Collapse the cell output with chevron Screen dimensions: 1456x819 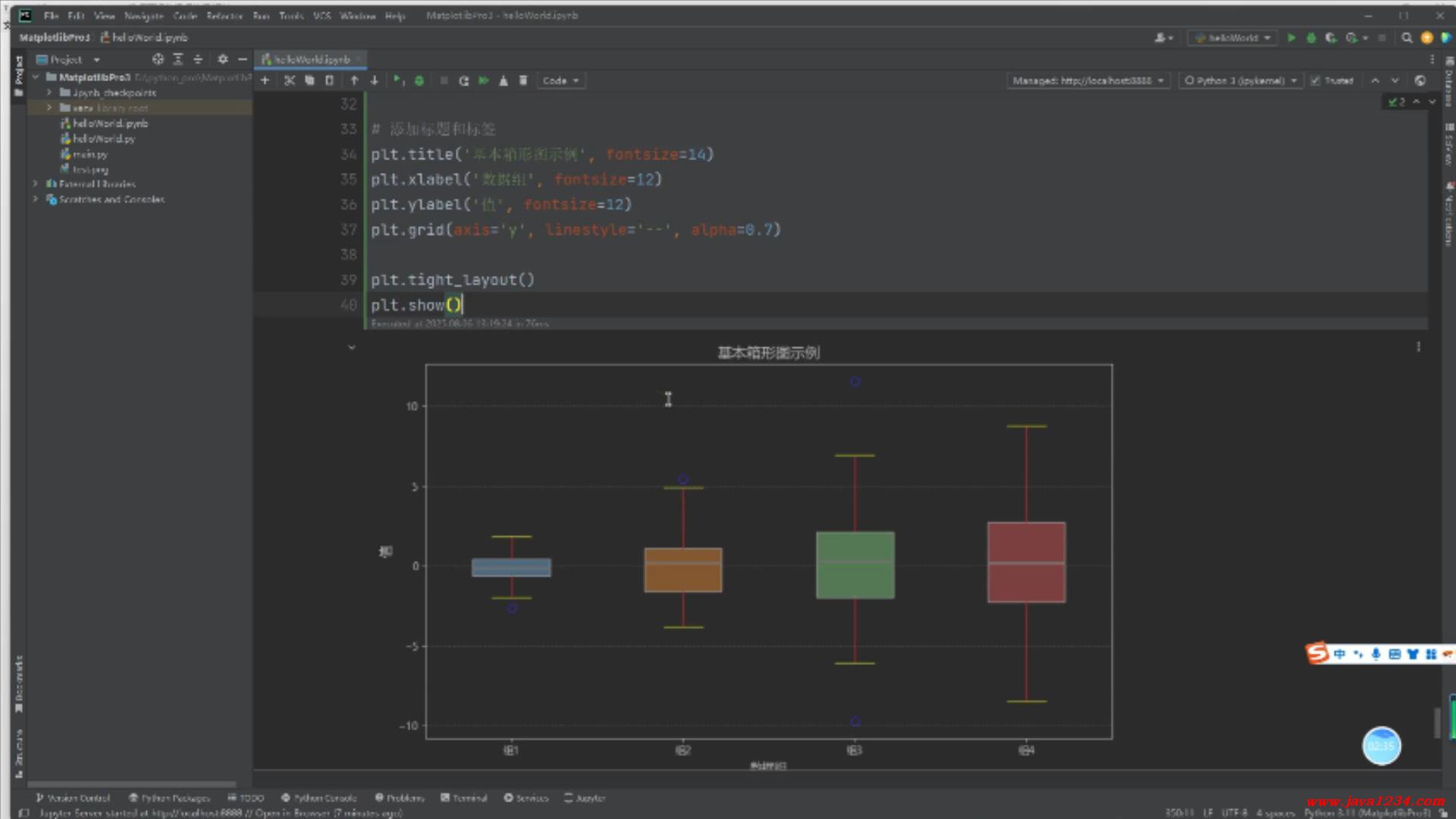(x=351, y=347)
